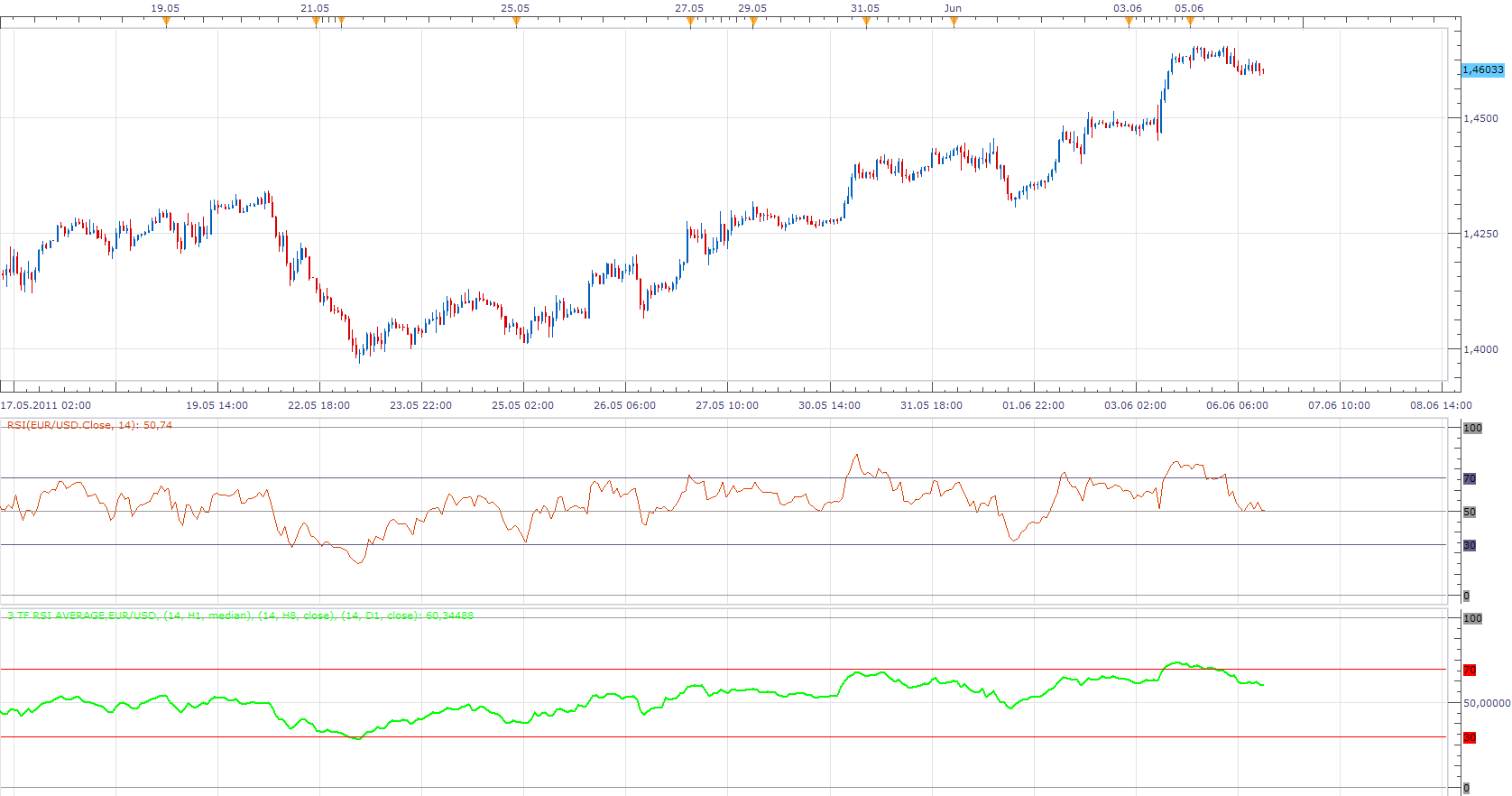Click the 30 level tag in the RSI panel
The height and width of the screenshot is (796, 1512).
(x=1470, y=545)
